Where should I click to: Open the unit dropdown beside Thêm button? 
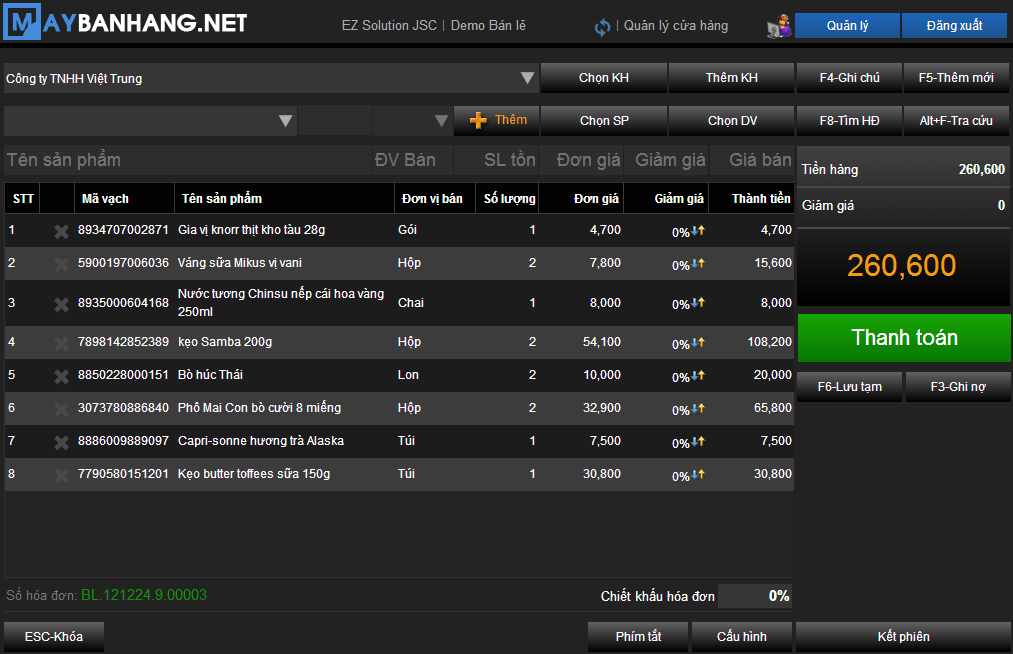click(441, 121)
